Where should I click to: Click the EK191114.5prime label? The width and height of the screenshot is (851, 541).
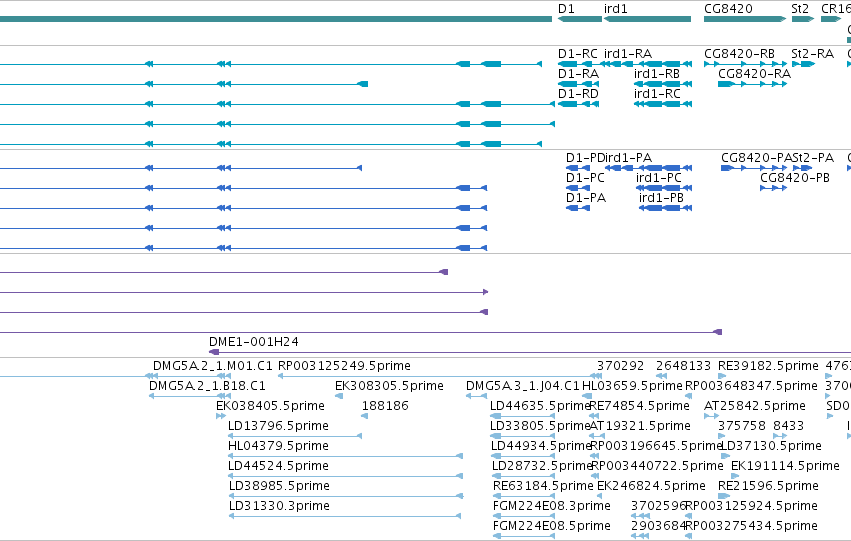(x=785, y=466)
